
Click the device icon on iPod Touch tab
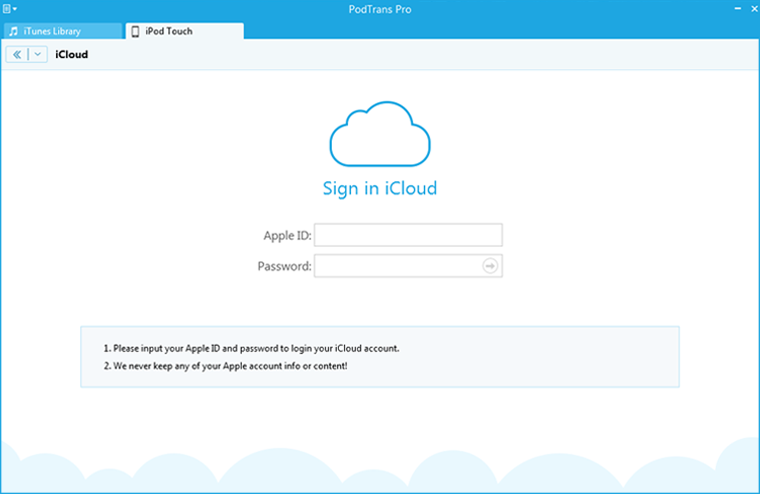(x=135, y=31)
